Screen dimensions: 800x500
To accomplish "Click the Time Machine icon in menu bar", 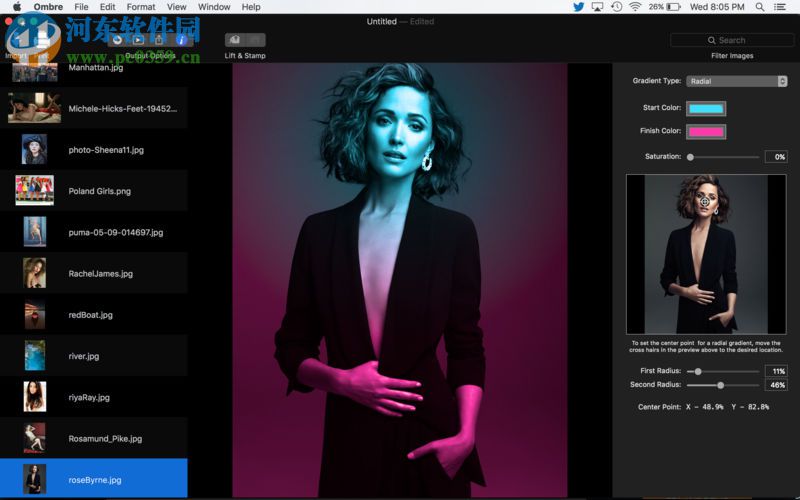I will click(616, 7).
